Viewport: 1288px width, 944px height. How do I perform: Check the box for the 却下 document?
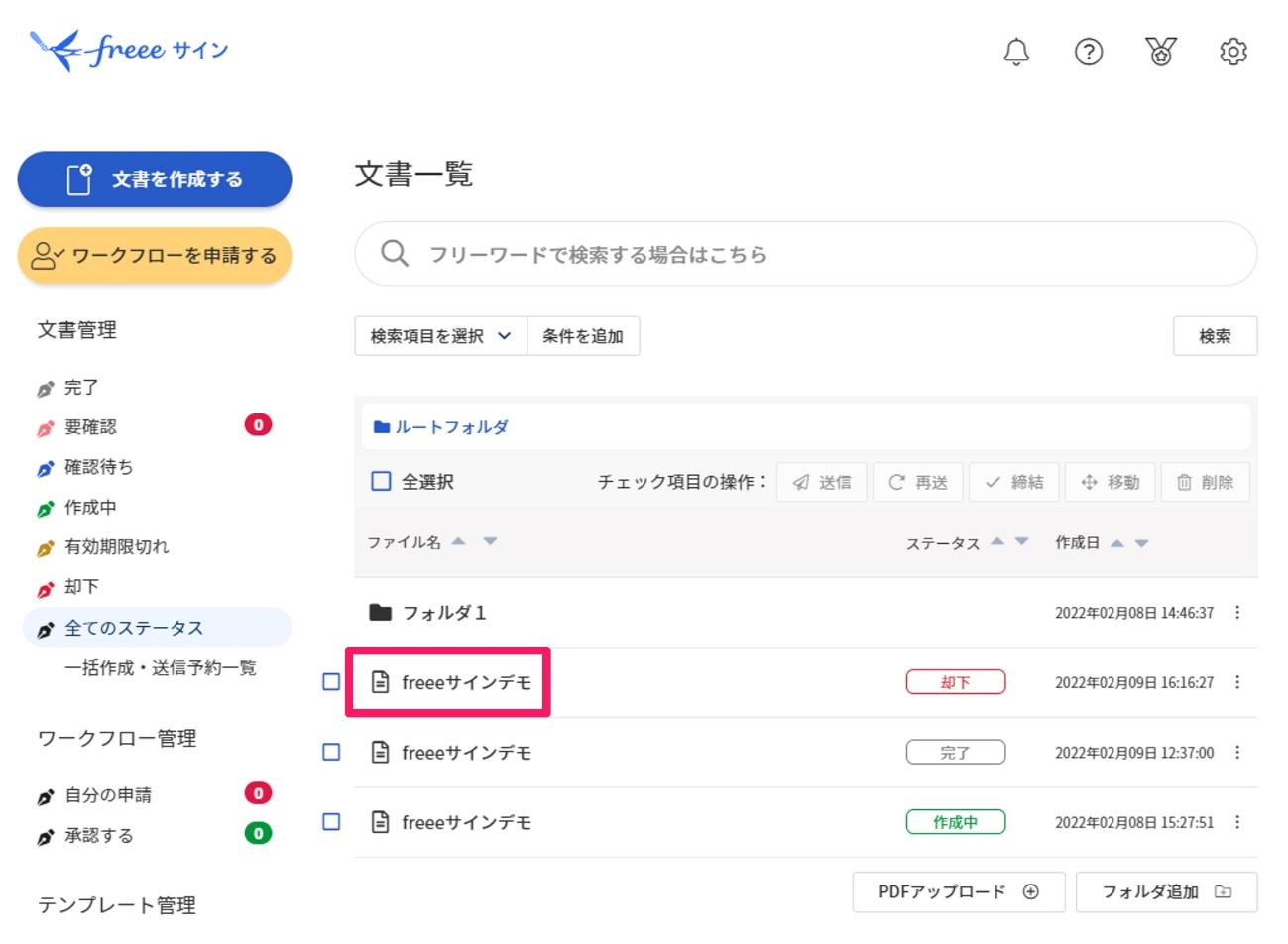pos(332,682)
